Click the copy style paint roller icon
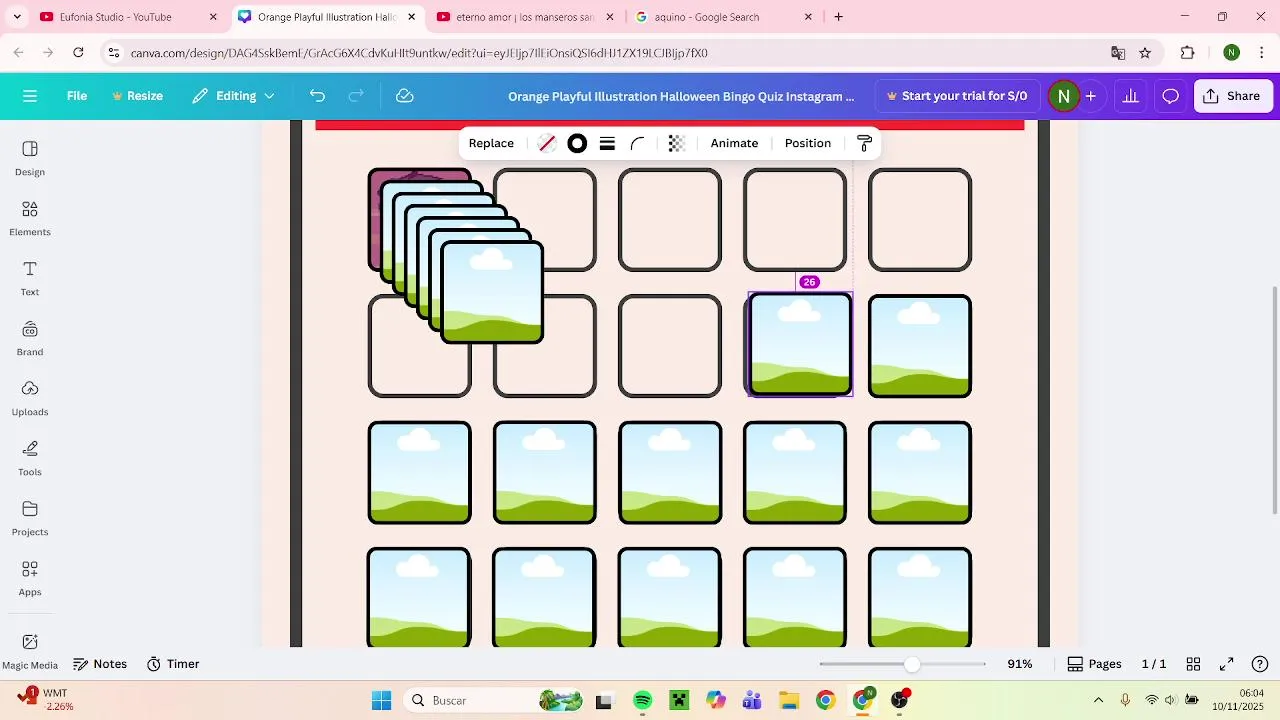1280x720 pixels. pyautogui.click(x=865, y=143)
